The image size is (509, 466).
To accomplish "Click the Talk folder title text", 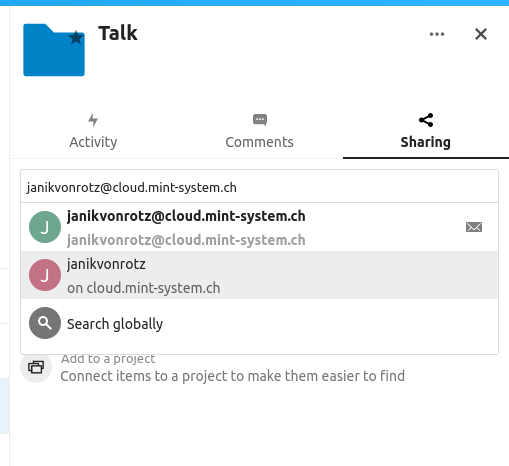I will pos(118,33).
